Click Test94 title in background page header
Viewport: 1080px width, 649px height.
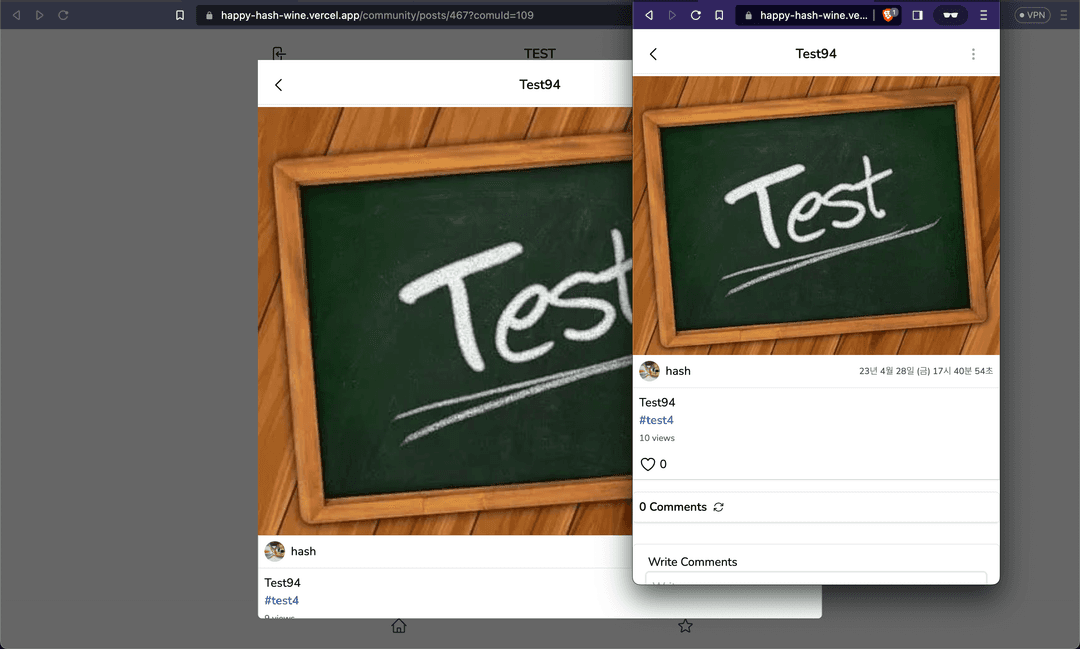[539, 85]
